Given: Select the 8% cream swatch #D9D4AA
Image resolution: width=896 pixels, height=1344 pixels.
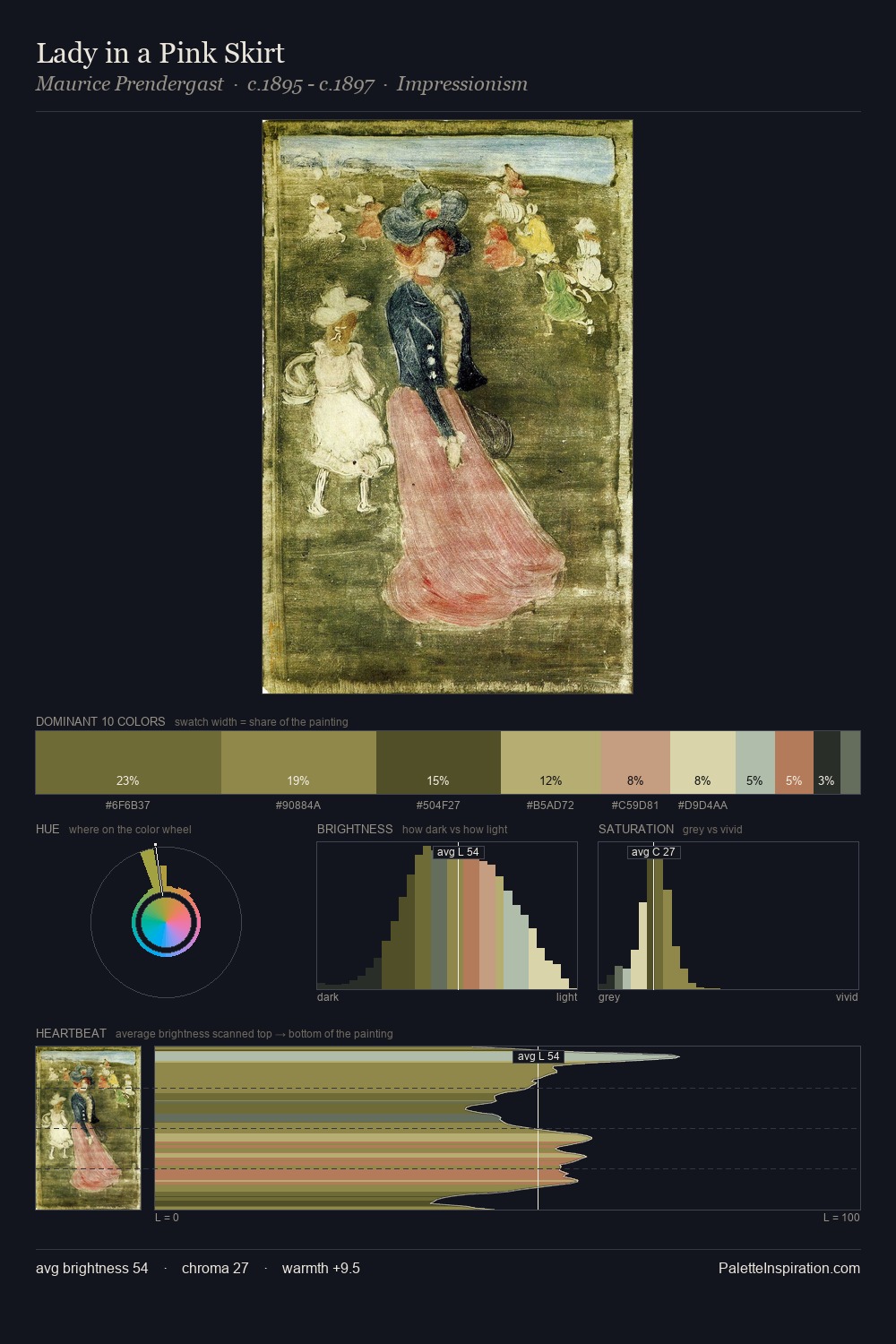Looking at the screenshot, I should (x=702, y=762).
